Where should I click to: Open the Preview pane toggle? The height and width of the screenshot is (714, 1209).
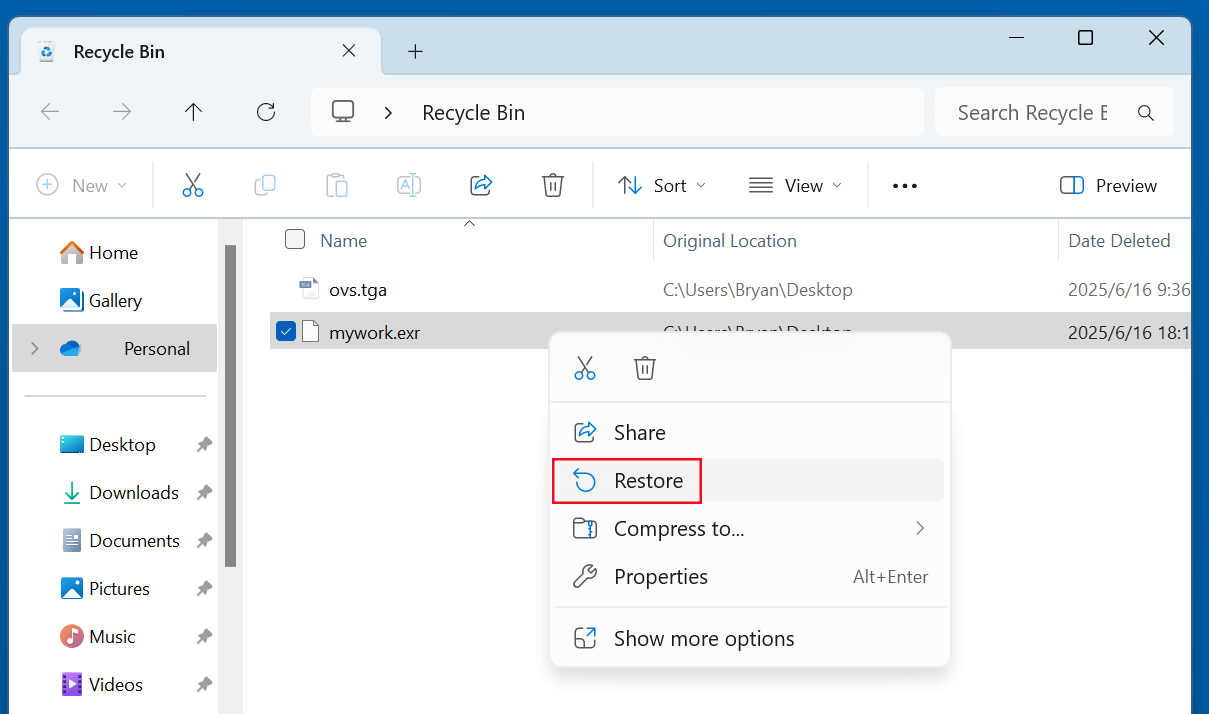pyautogui.click(x=1107, y=185)
